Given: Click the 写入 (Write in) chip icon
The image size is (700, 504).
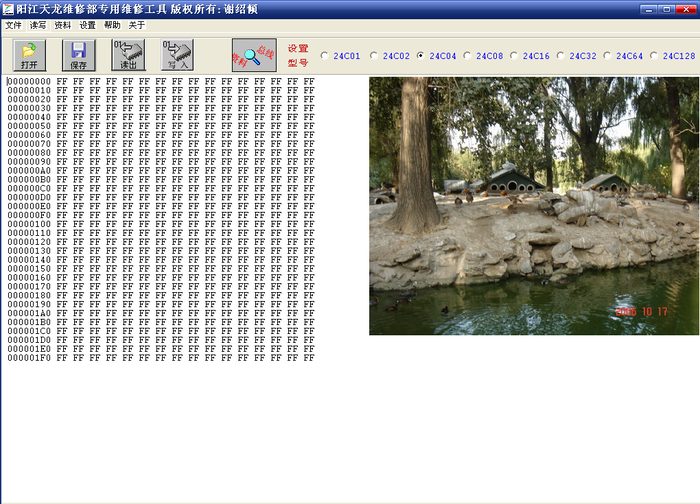Looking at the screenshot, I should [178, 55].
